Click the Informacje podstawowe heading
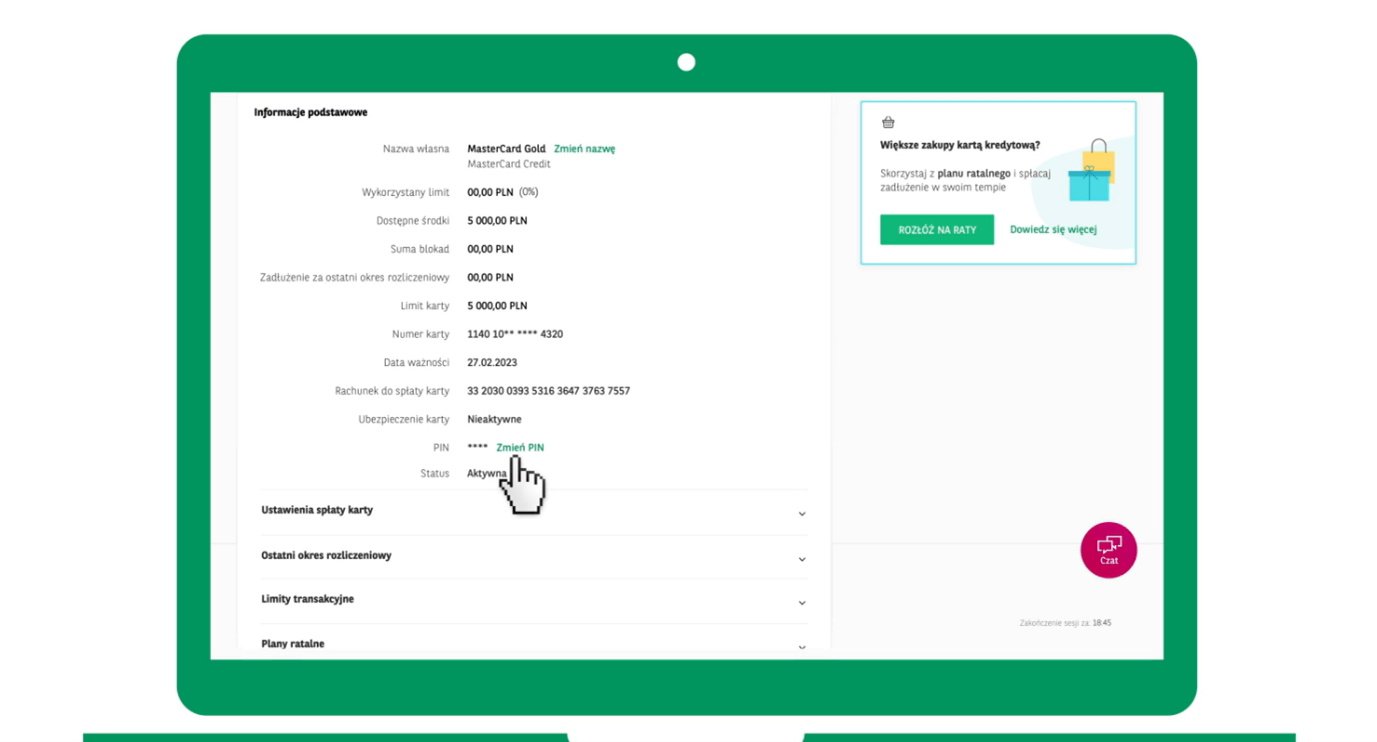This screenshot has width=1377, height=742. [310, 113]
